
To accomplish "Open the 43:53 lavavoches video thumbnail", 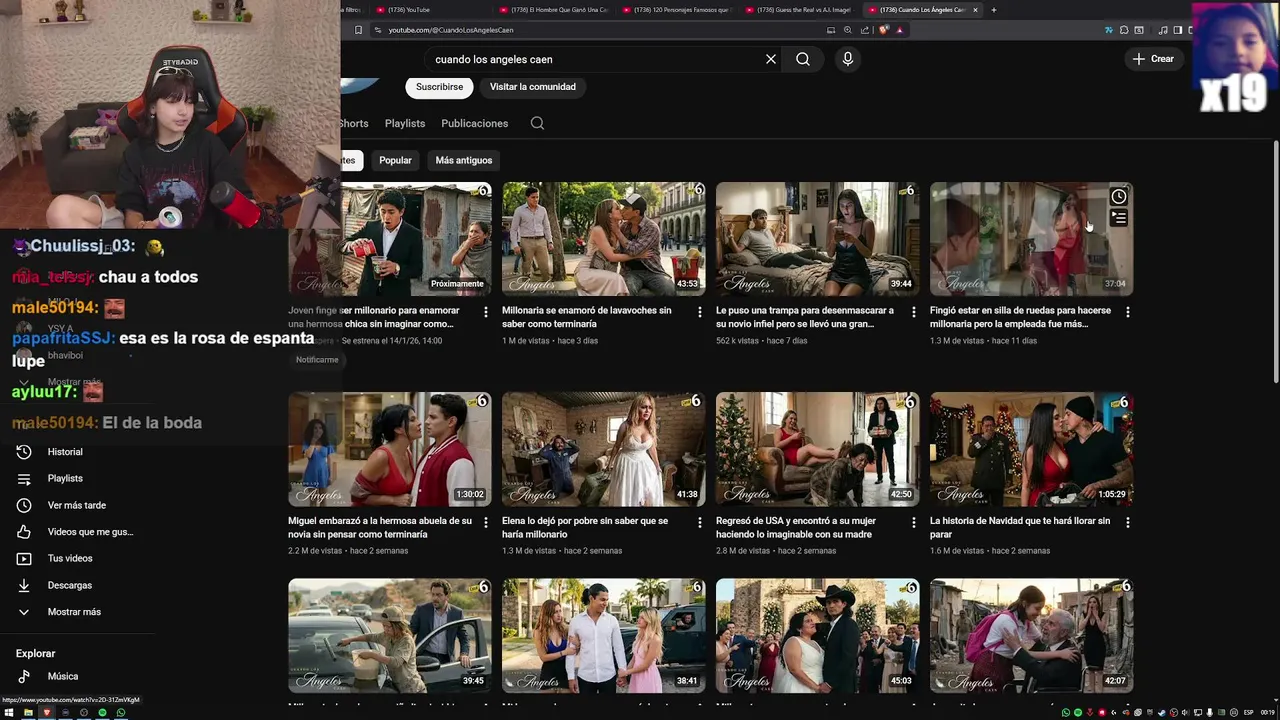I will (x=603, y=239).
